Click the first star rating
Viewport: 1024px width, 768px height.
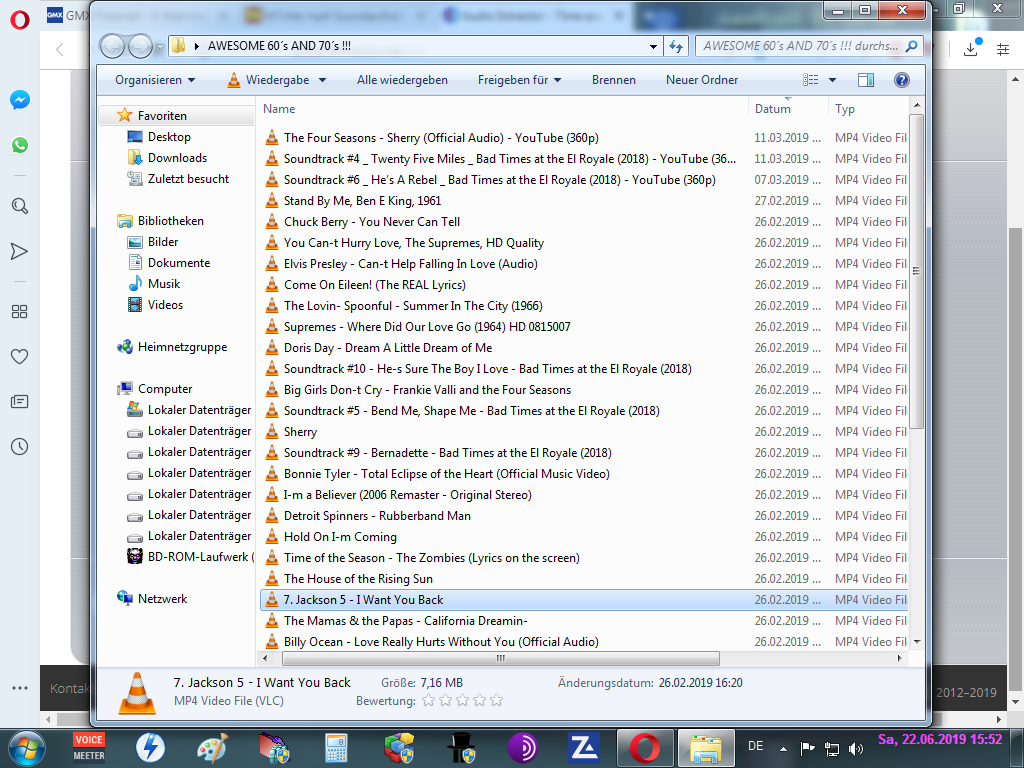(x=428, y=701)
